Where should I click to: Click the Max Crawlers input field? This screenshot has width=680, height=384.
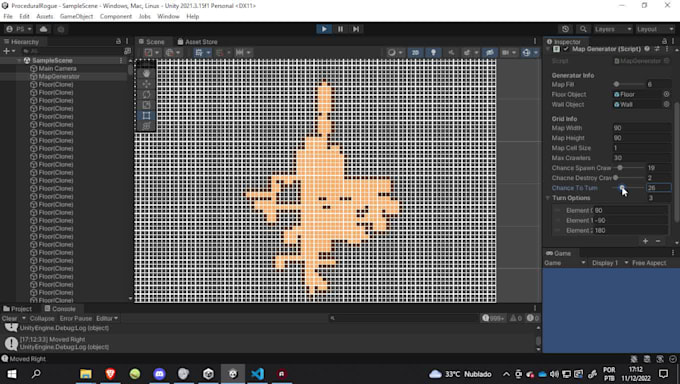tap(641, 158)
